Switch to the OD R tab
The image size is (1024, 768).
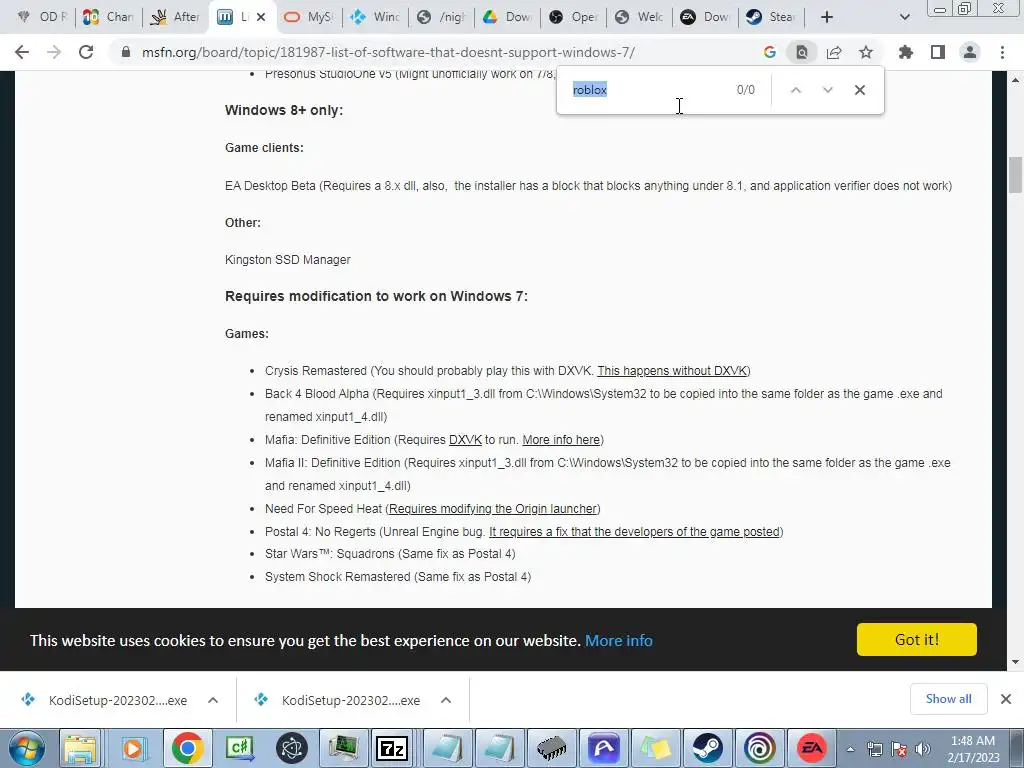coord(42,17)
